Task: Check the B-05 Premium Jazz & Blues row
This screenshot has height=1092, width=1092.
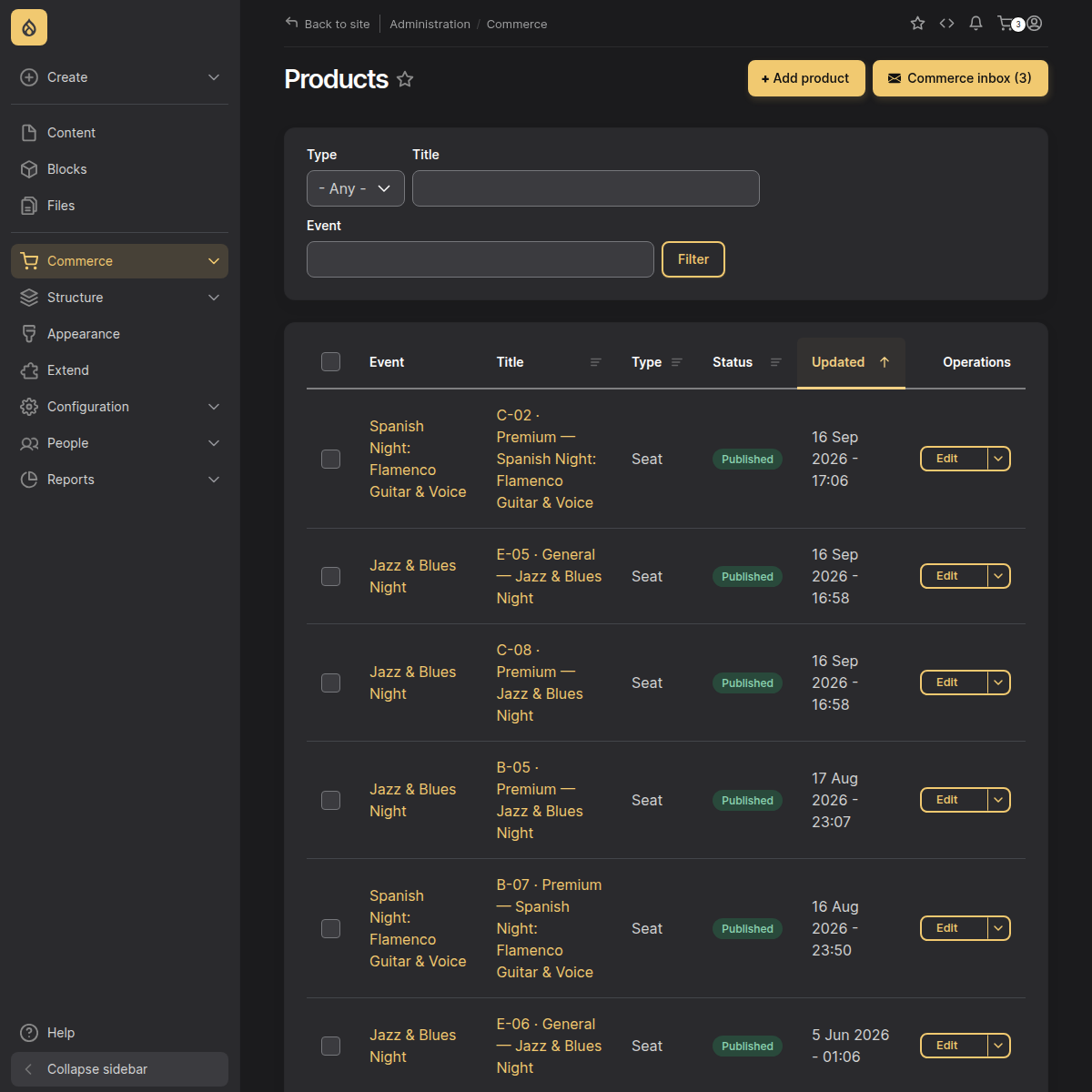Action: pyautogui.click(x=331, y=801)
